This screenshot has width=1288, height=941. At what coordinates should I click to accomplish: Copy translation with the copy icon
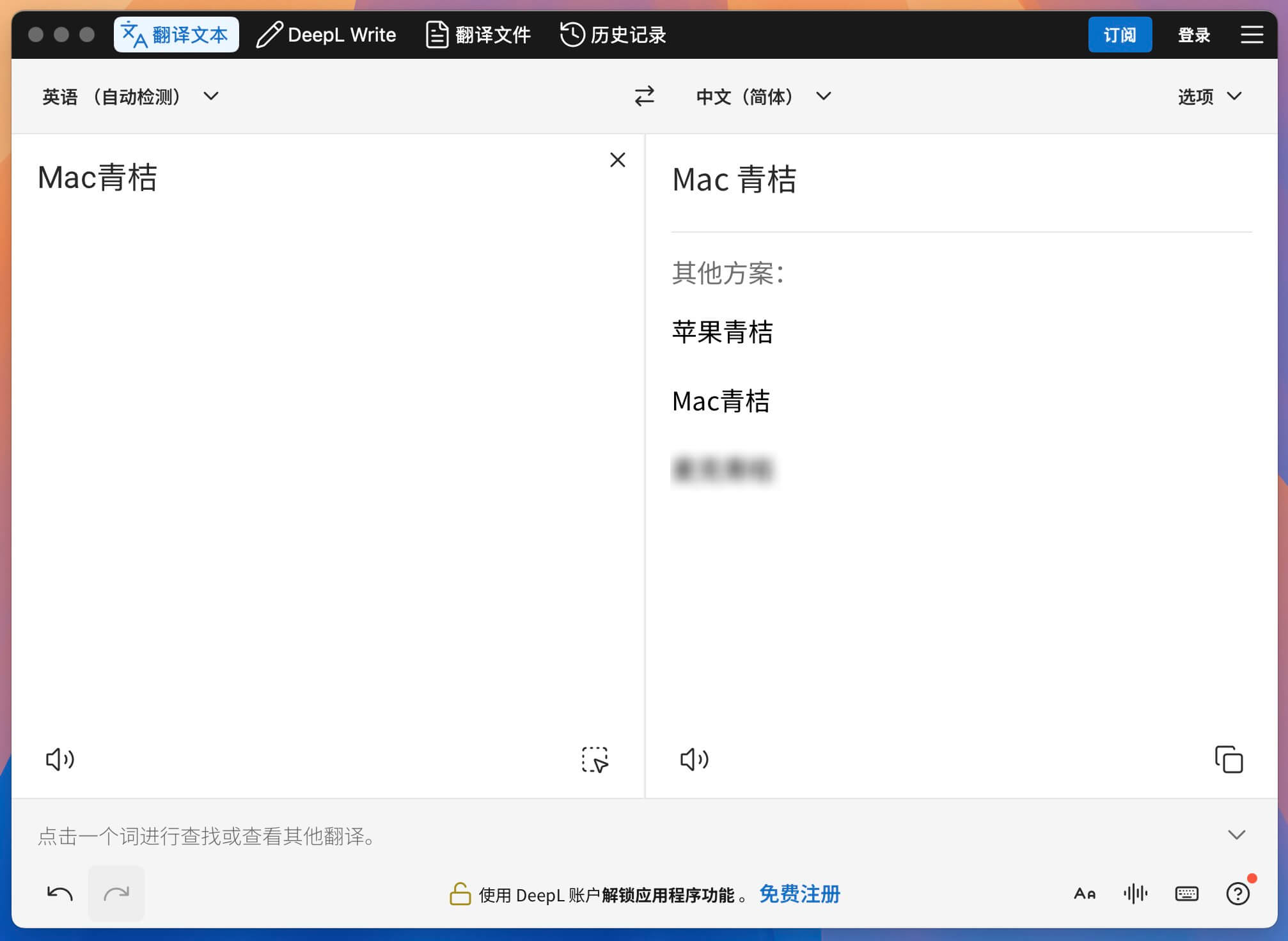click(x=1229, y=759)
